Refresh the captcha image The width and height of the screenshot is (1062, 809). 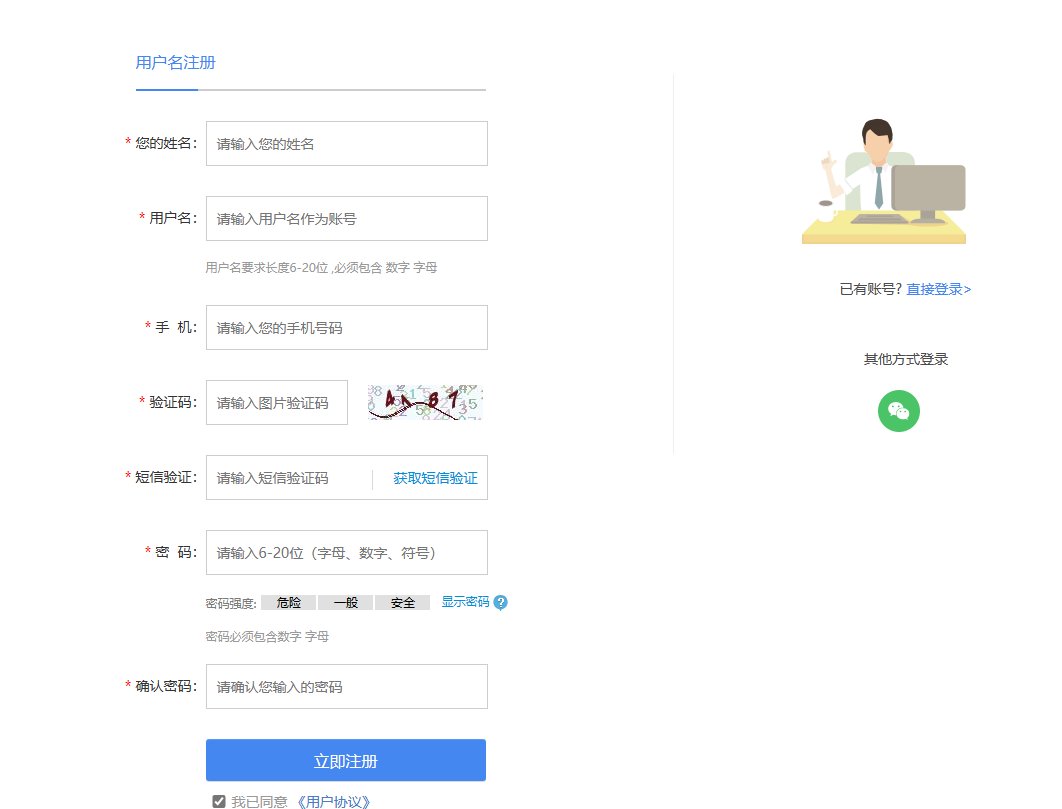coord(426,402)
